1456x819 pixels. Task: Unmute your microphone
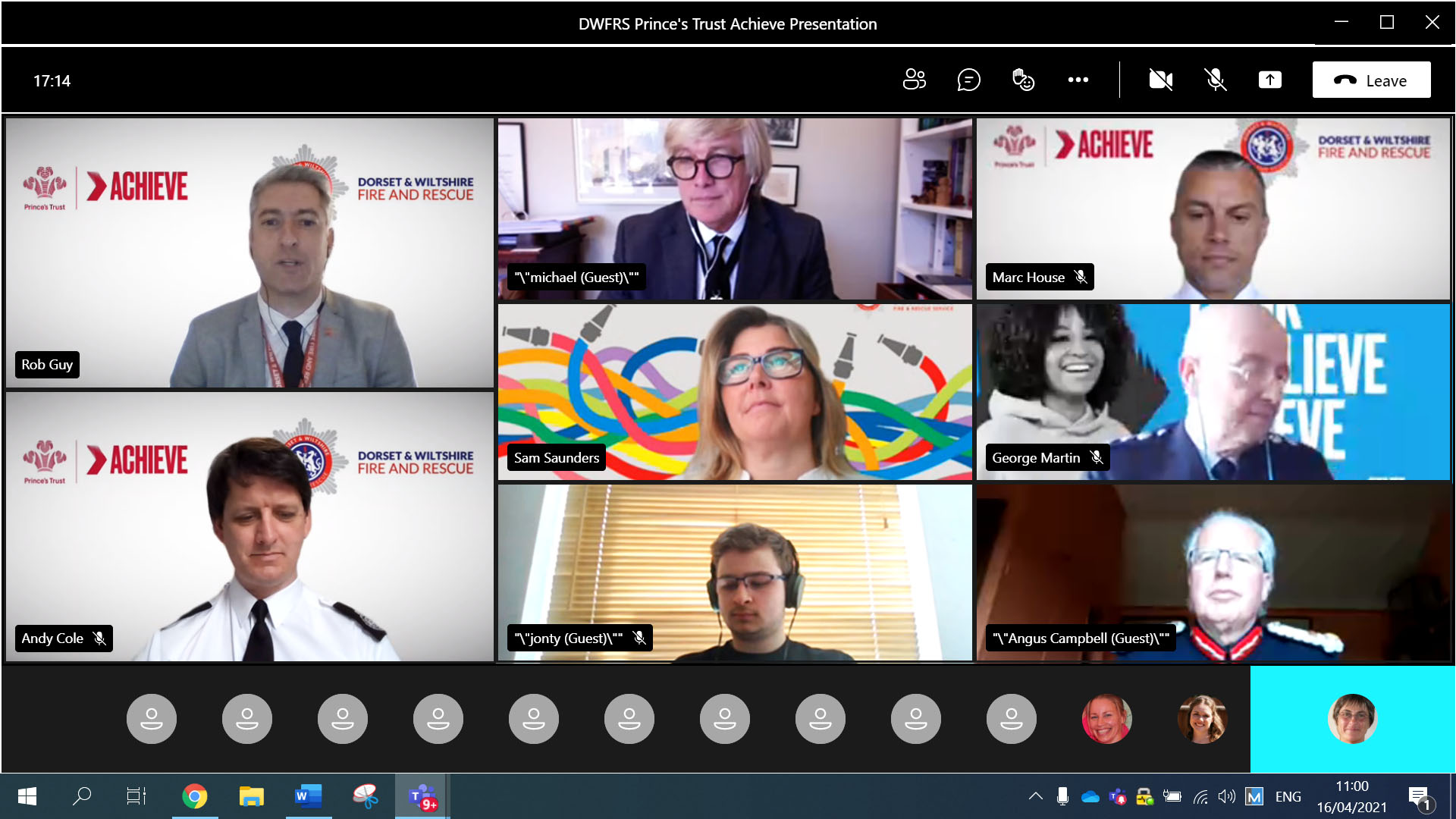[1216, 80]
